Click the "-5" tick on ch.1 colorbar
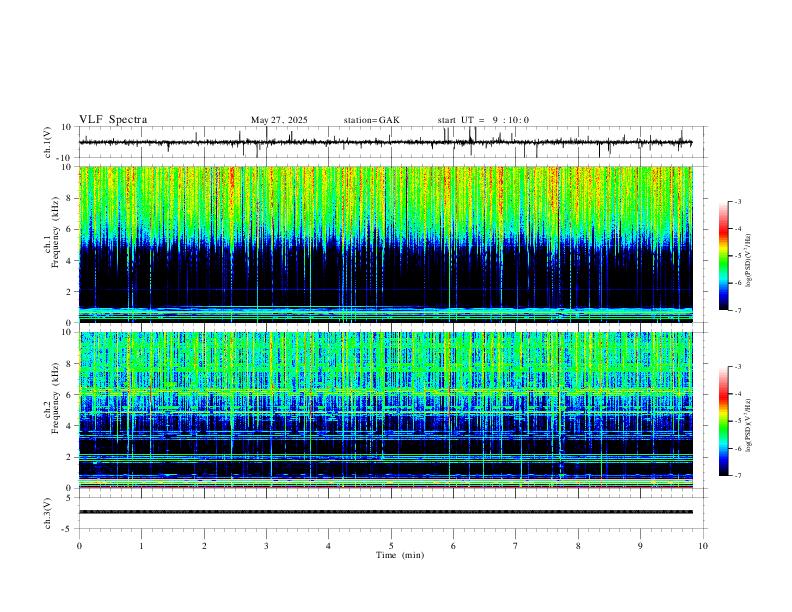This screenshot has width=792, height=612. [737, 256]
